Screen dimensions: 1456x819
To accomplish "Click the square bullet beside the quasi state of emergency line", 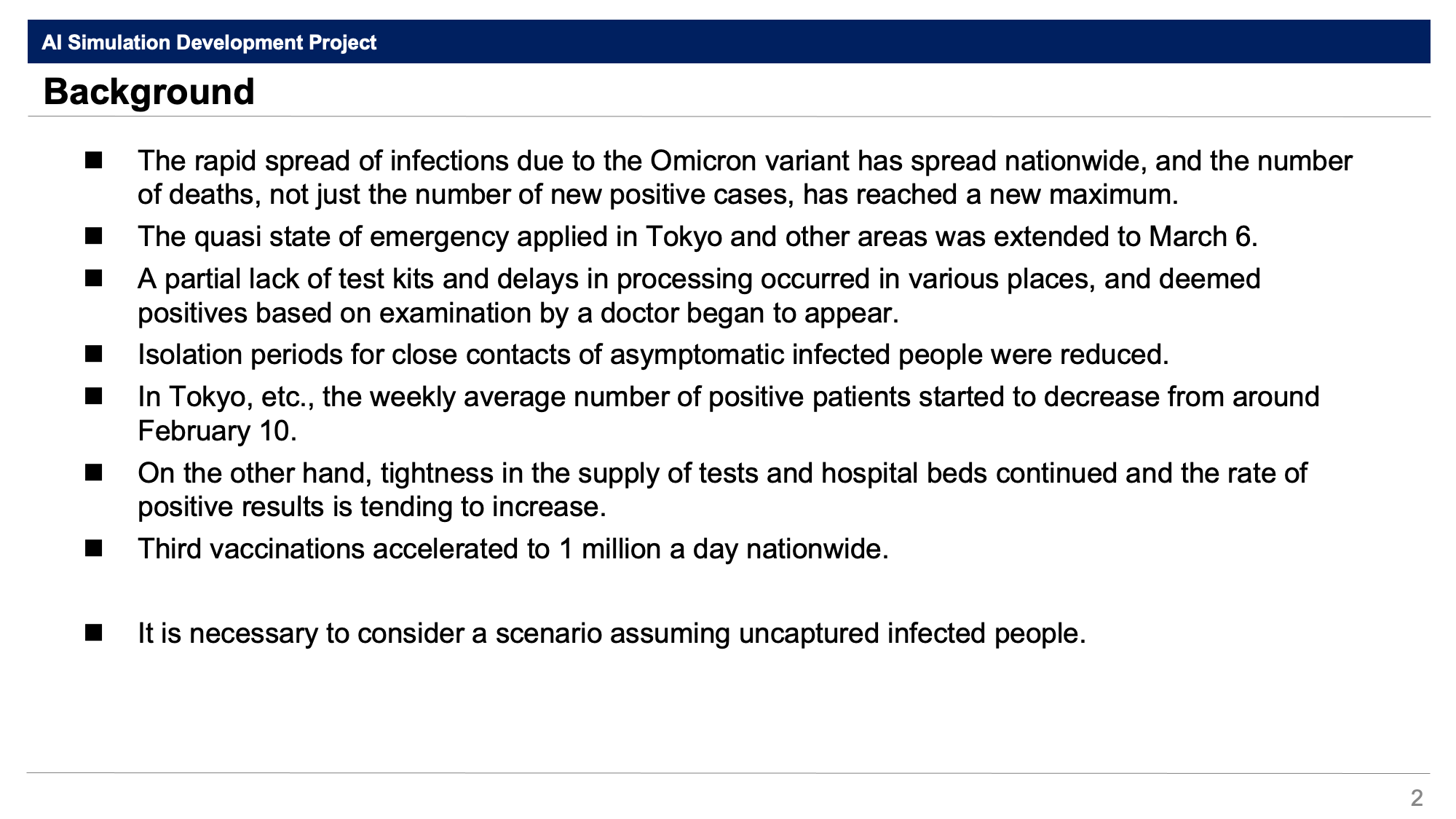I will (x=93, y=236).
